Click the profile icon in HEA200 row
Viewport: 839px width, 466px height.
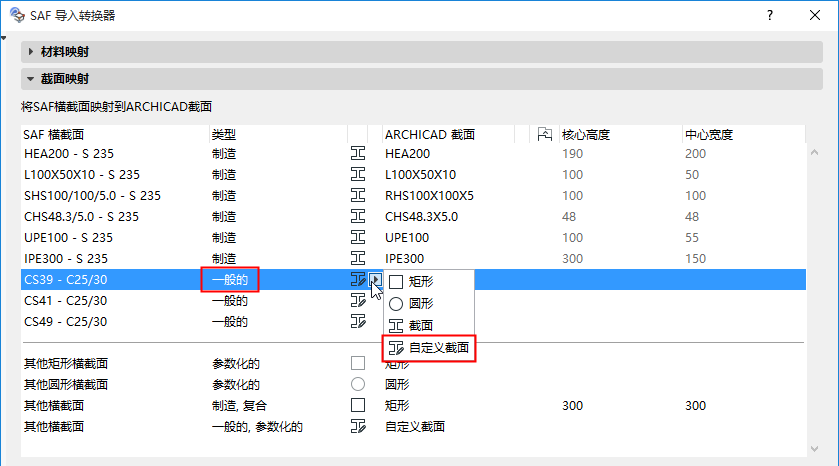coord(358,154)
